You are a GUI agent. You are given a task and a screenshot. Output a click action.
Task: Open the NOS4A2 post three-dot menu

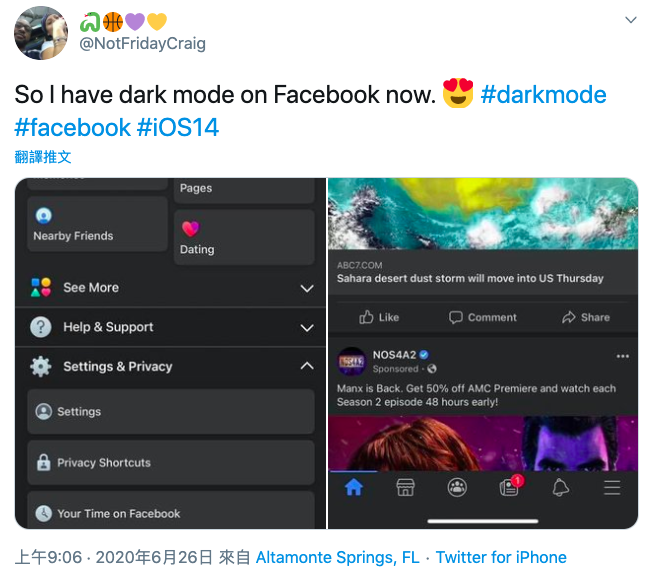[x=622, y=356]
